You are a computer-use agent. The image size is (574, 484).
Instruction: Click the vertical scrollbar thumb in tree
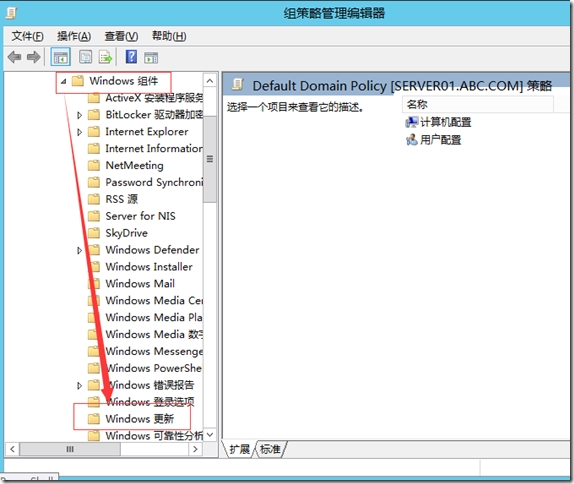(210, 159)
